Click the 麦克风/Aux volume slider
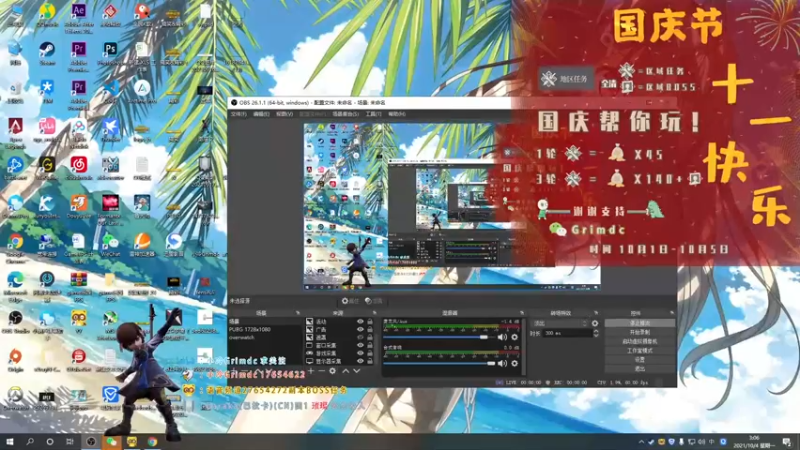The image size is (800, 450). click(439, 337)
